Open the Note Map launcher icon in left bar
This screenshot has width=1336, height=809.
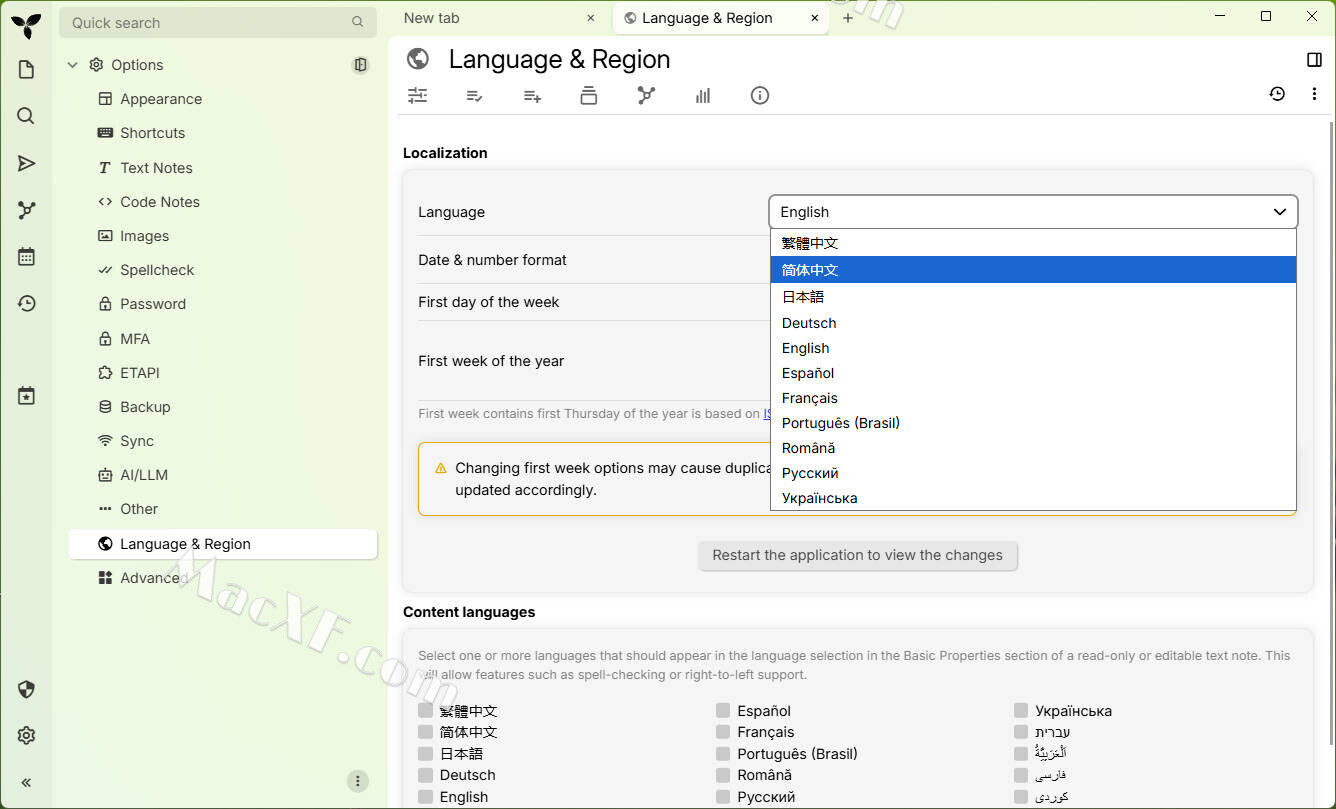26,210
